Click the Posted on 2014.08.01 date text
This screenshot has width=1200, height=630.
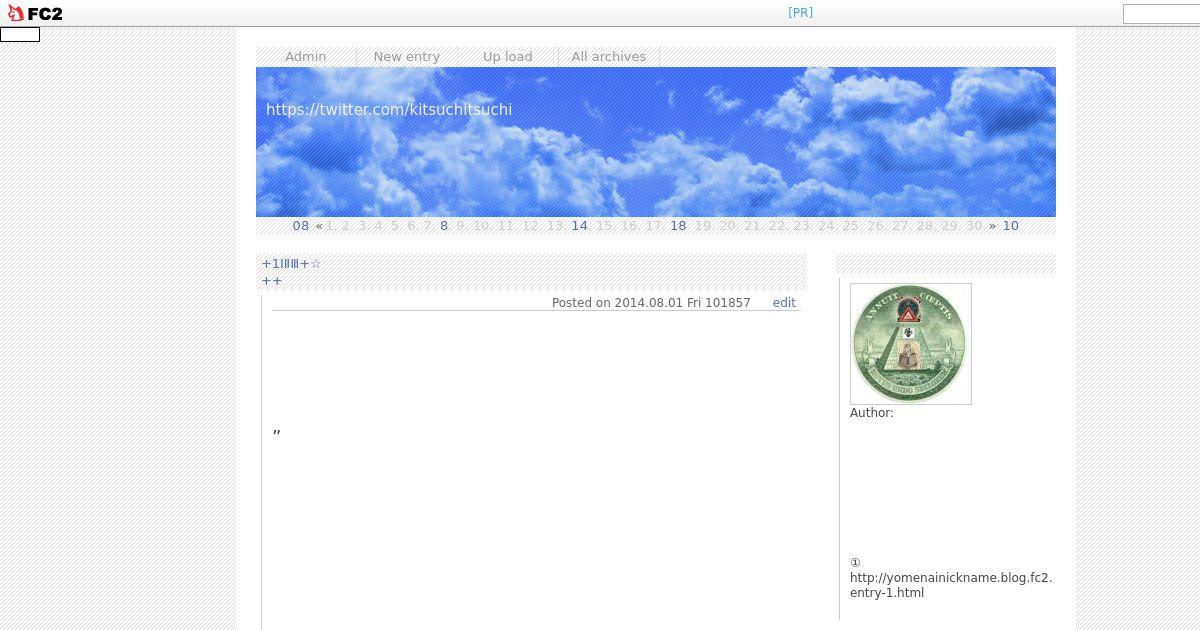click(x=651, y=303)
